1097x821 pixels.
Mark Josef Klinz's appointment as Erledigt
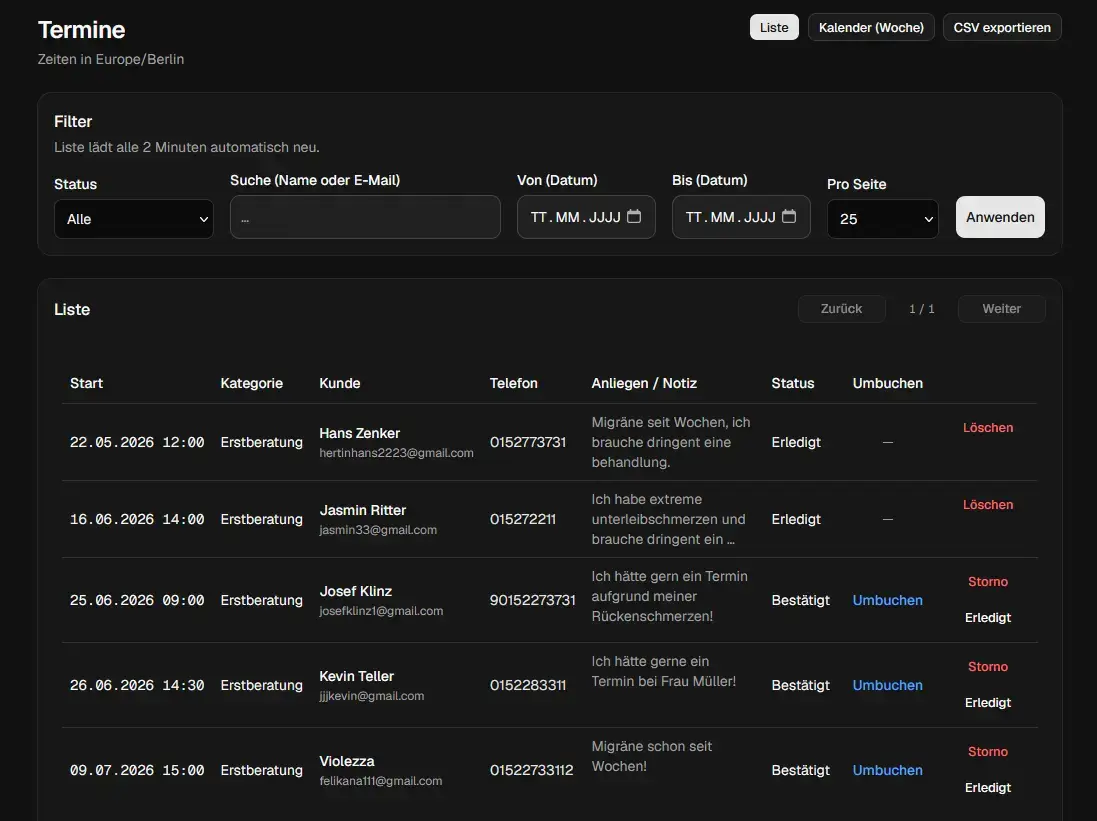[987, 618]
